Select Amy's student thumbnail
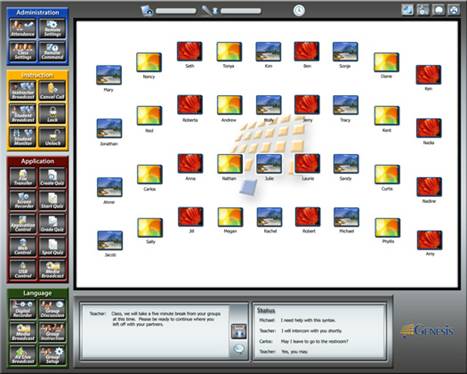467x374 pixels. tap(430, 240)
